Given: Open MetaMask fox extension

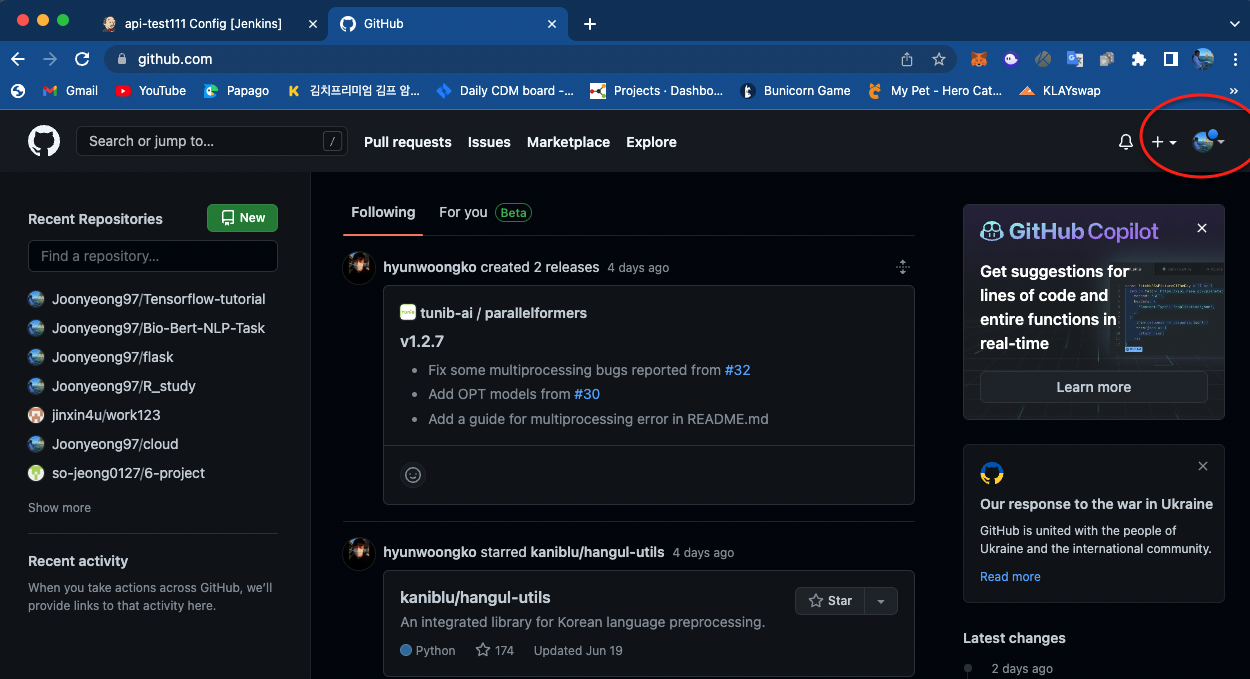Looking at the screenshot, I should coord(980,59).
